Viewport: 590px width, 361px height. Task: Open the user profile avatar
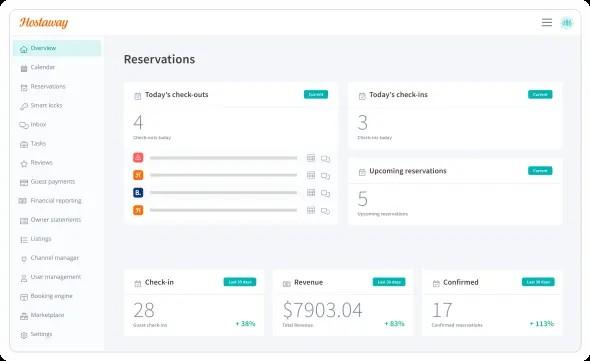point(567,23)
